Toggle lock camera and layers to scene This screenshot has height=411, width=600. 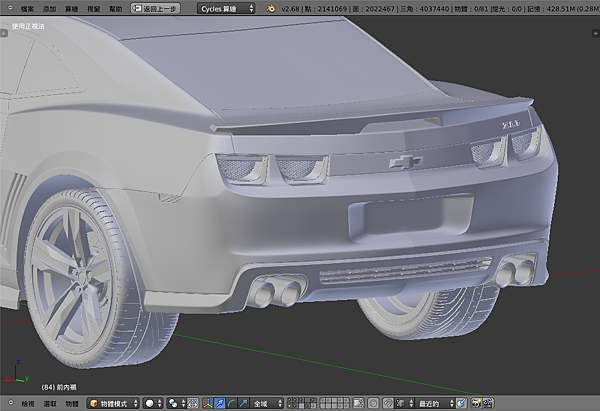click(x=359, y=403)
